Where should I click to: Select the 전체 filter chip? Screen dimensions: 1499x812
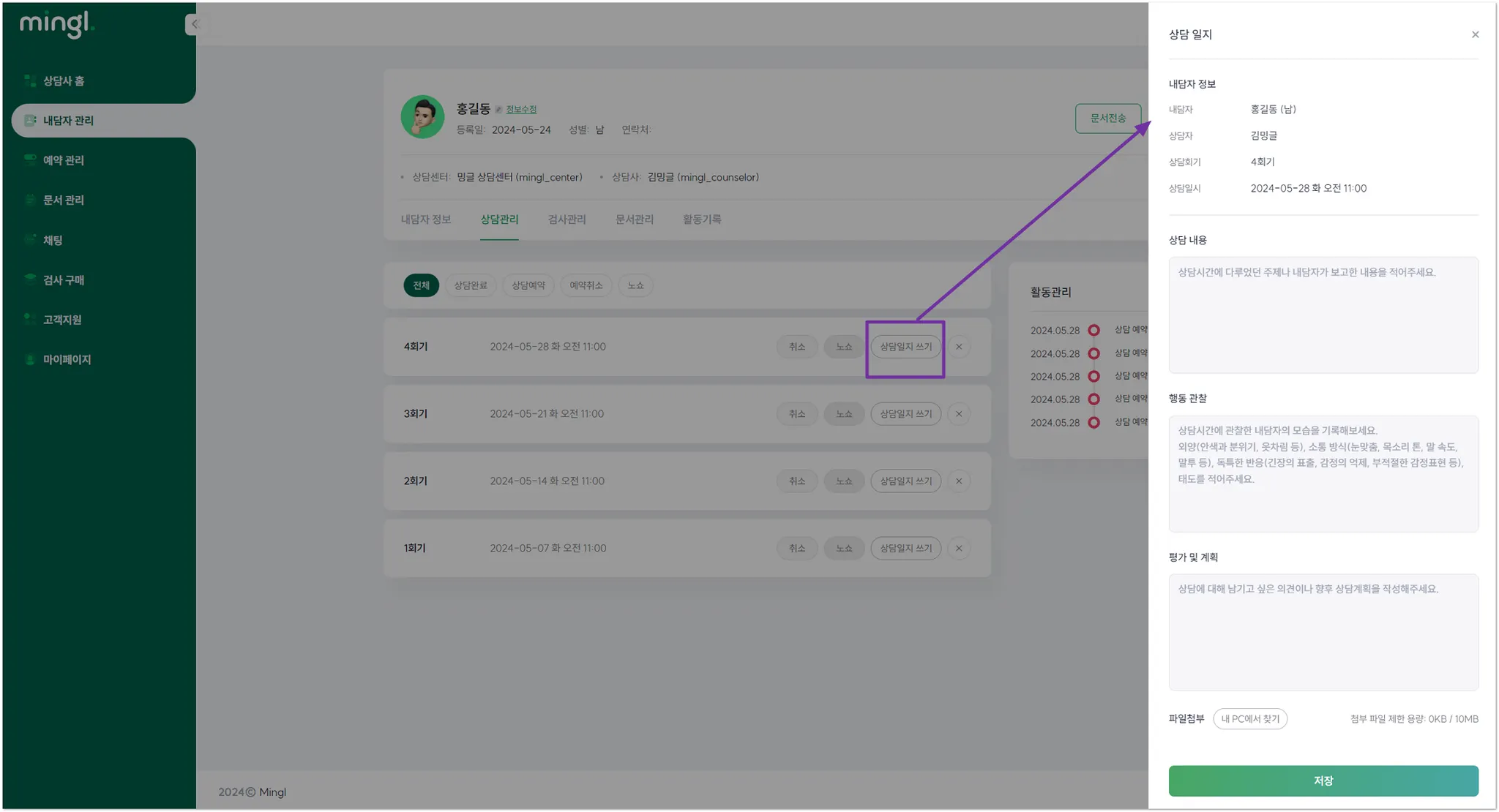click(421, 285)
